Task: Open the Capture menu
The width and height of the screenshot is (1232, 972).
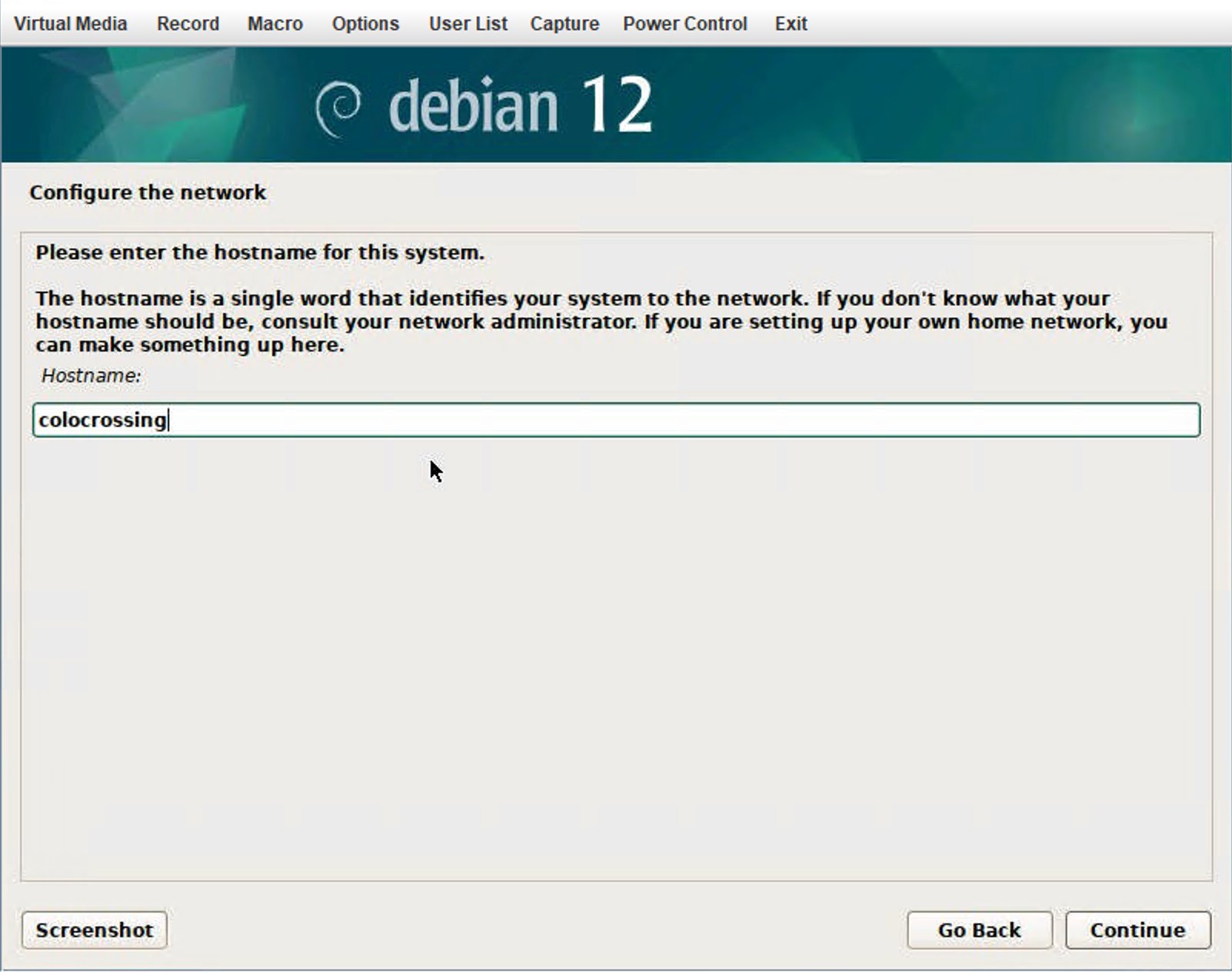Action: tap(564, 24)
